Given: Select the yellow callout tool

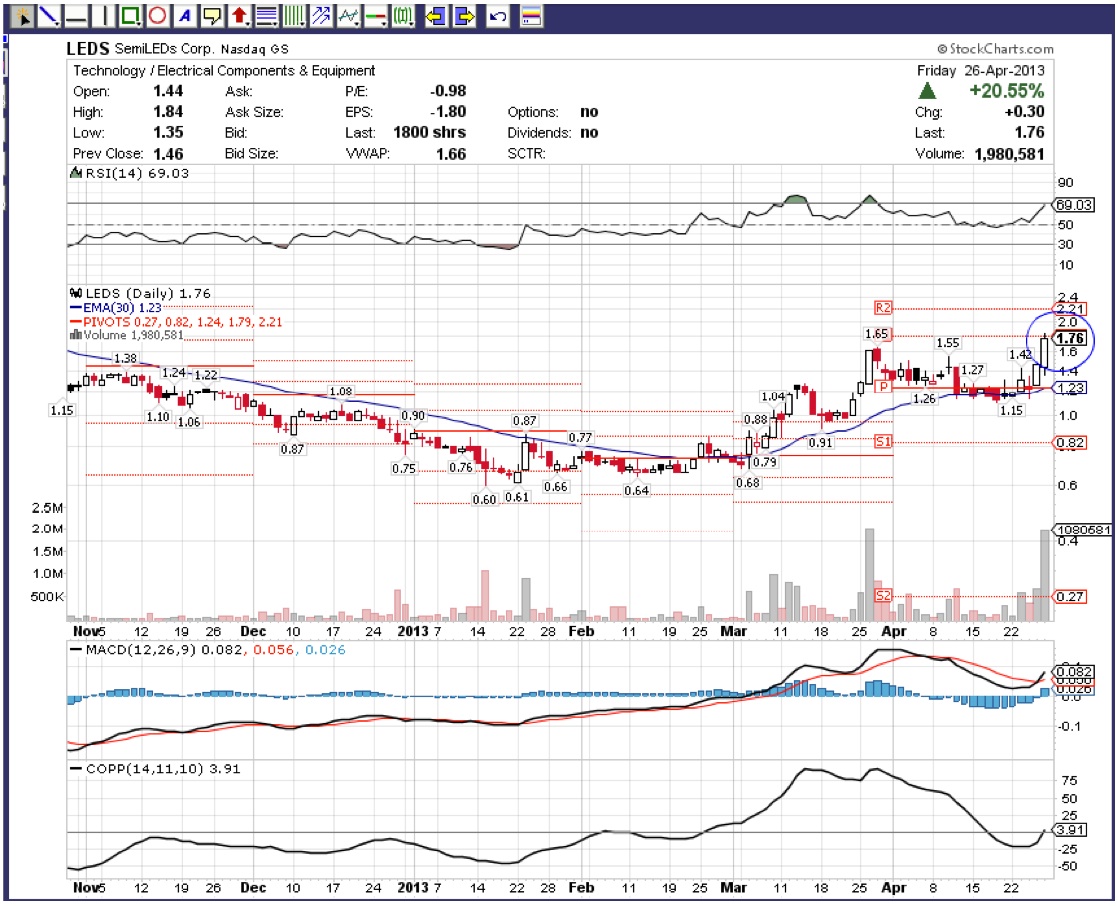Looking at the screenshot, I should [212, 15].
